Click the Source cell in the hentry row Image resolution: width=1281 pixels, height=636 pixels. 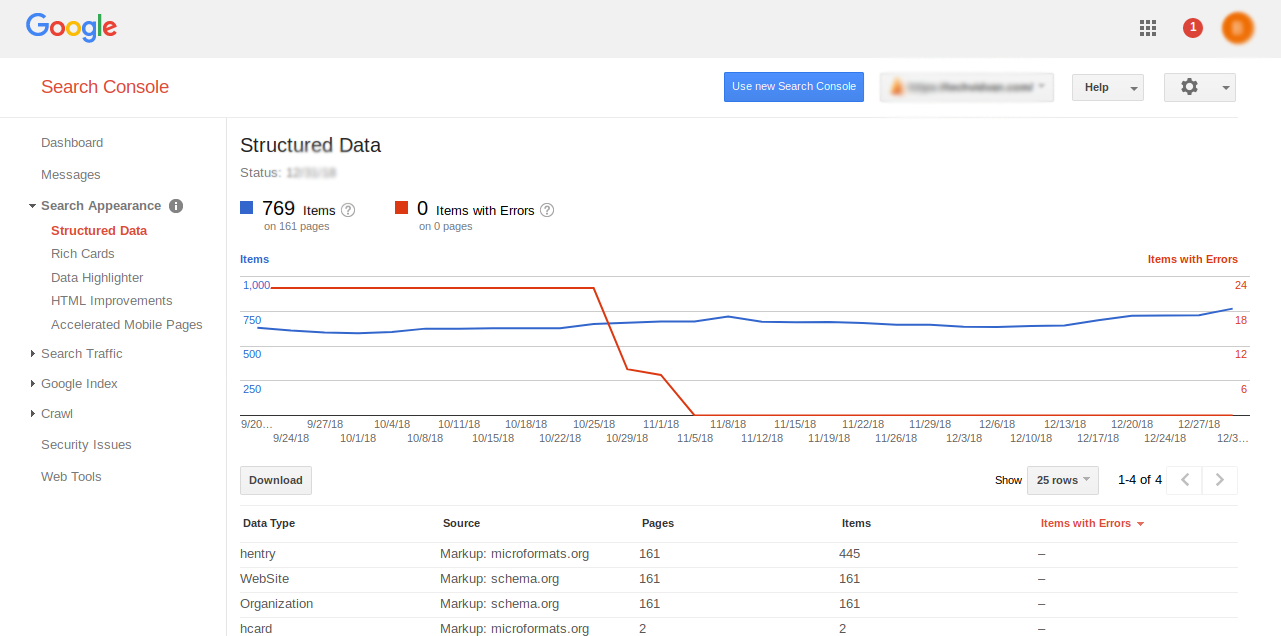(x=515, y=554)
